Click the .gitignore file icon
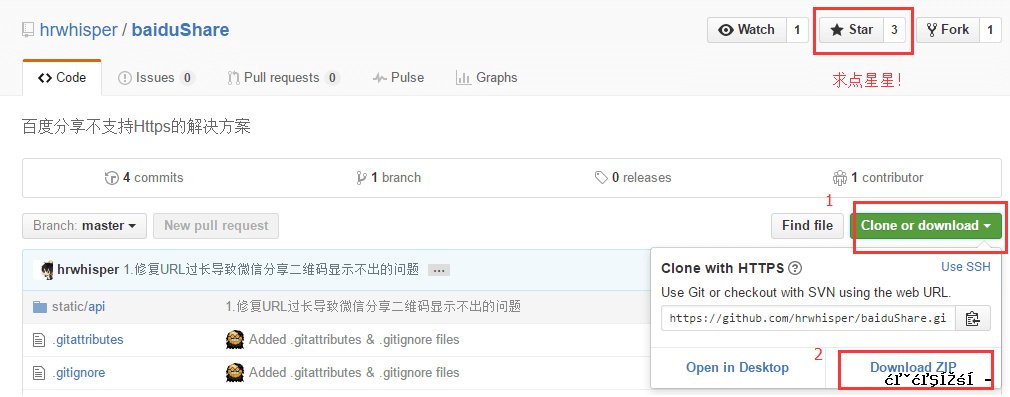Screen dimensions: 1010x397 (39, 373)
